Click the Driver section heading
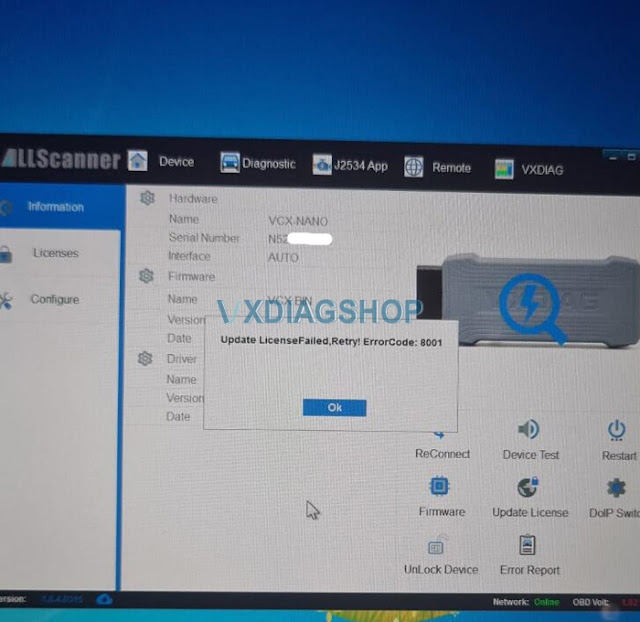Screen dimensions: 640x622 pyautogui.click(x=182, y=359)
